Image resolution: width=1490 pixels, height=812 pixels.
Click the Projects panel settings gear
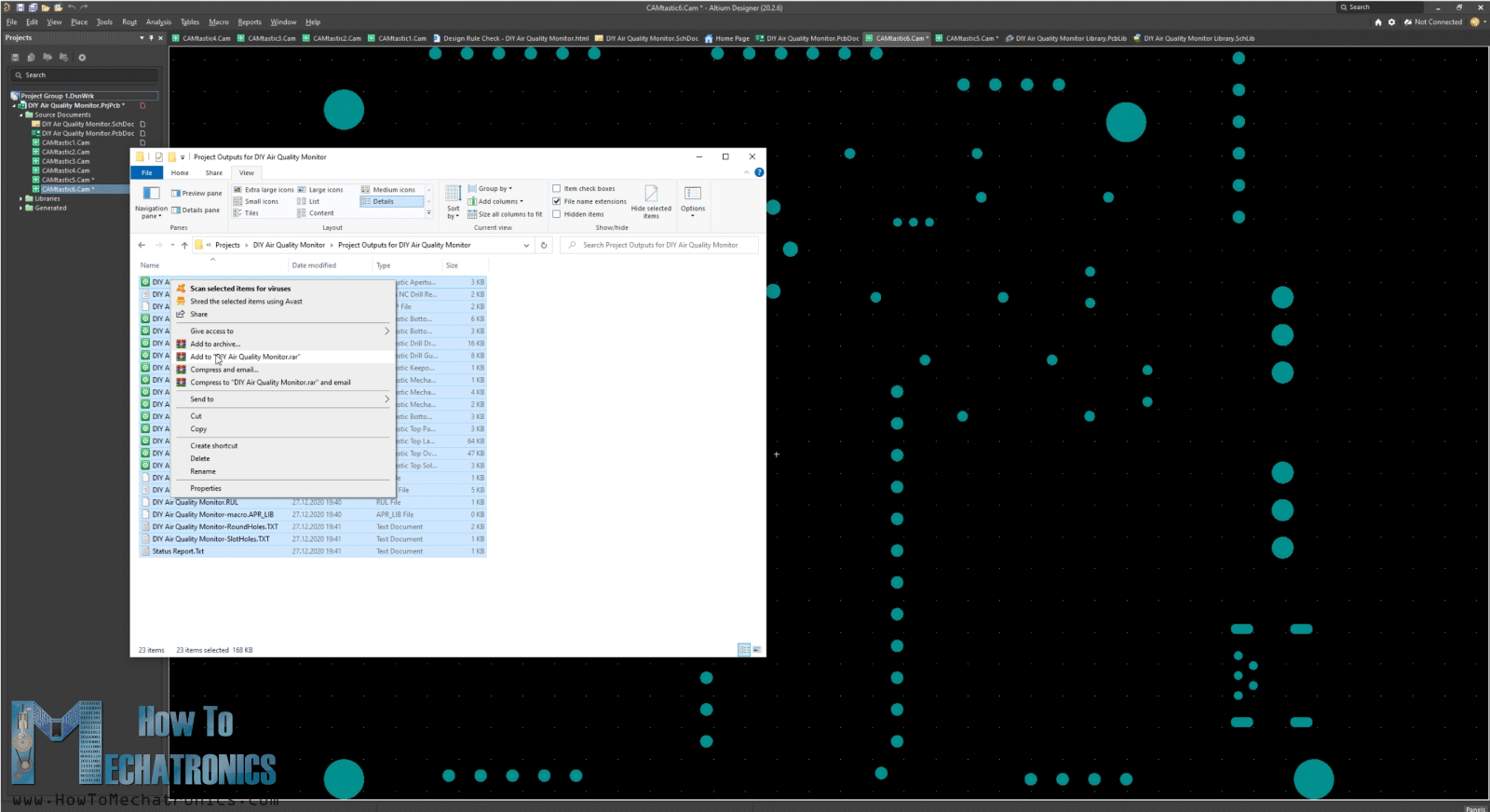point(82,58)
